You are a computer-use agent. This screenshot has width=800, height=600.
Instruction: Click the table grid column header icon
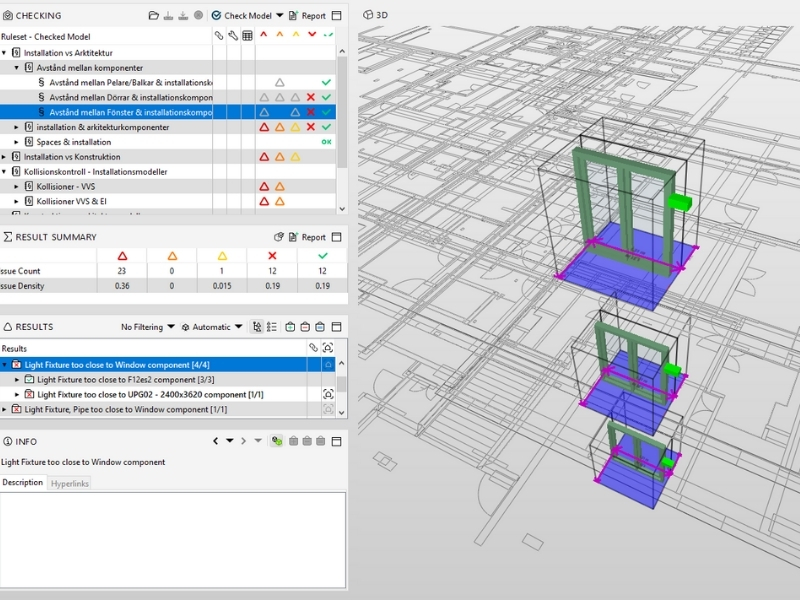coord(247,36)
